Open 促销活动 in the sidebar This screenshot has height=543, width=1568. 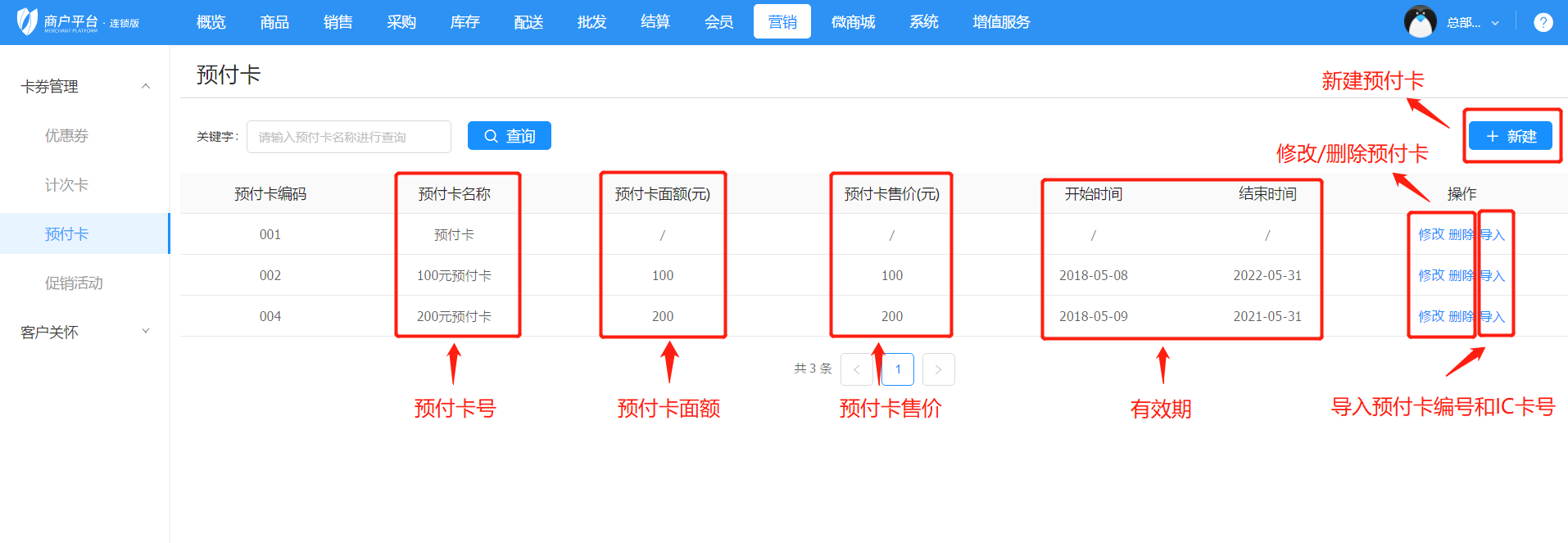tap(74, 283)
